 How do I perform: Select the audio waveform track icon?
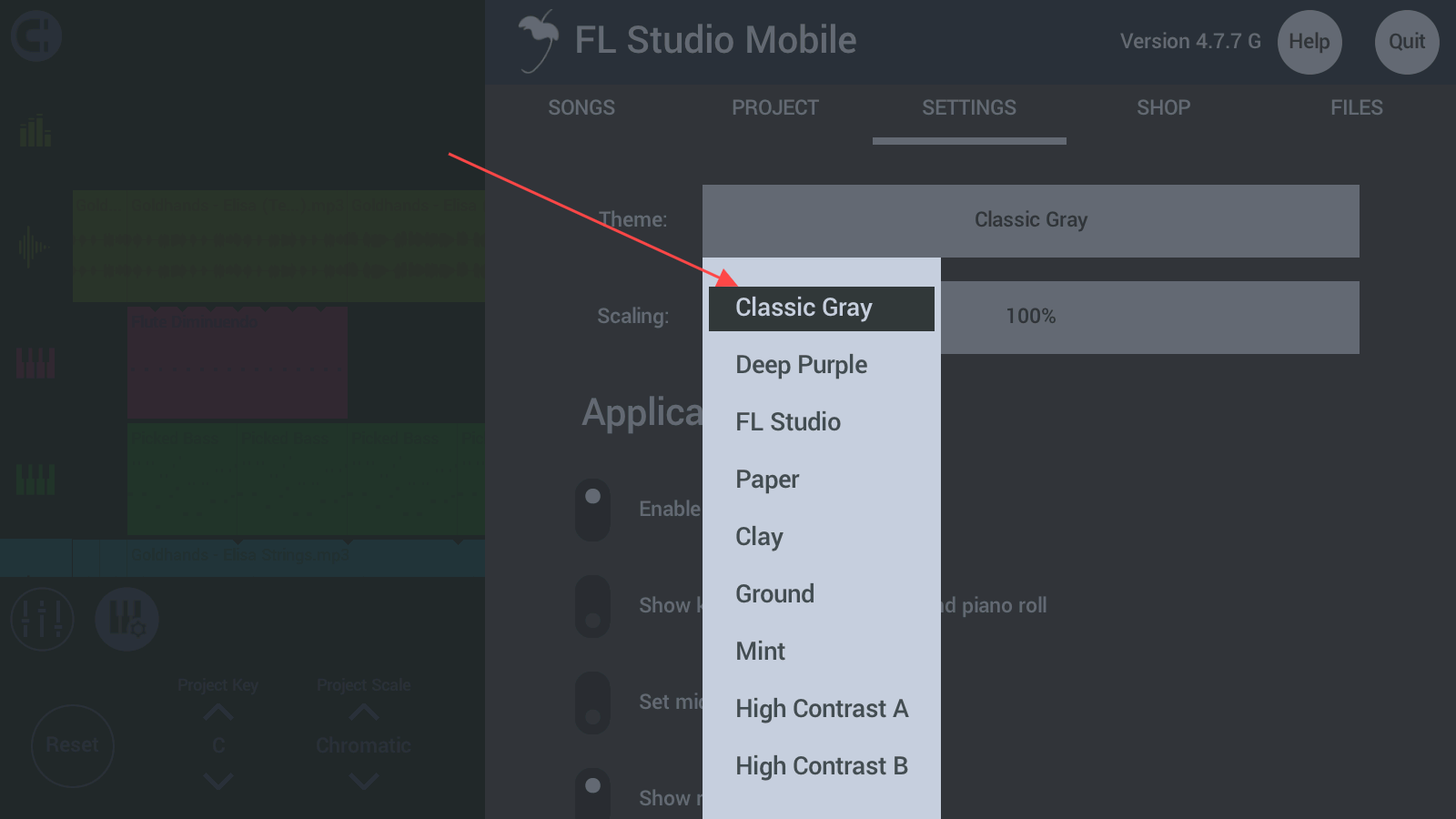tap(33, 247)
